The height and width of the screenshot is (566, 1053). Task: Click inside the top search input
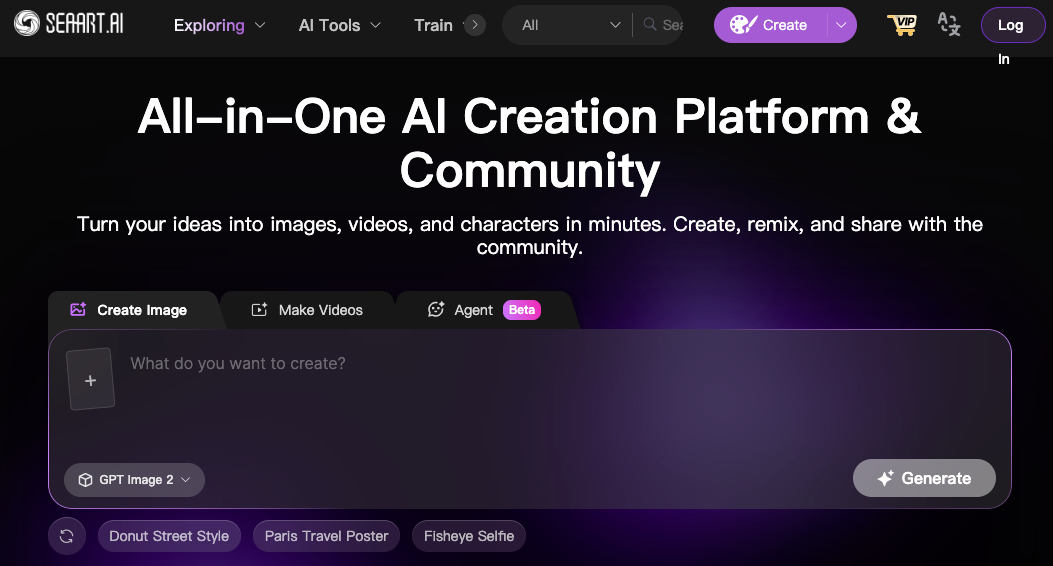tap(672, 26)
